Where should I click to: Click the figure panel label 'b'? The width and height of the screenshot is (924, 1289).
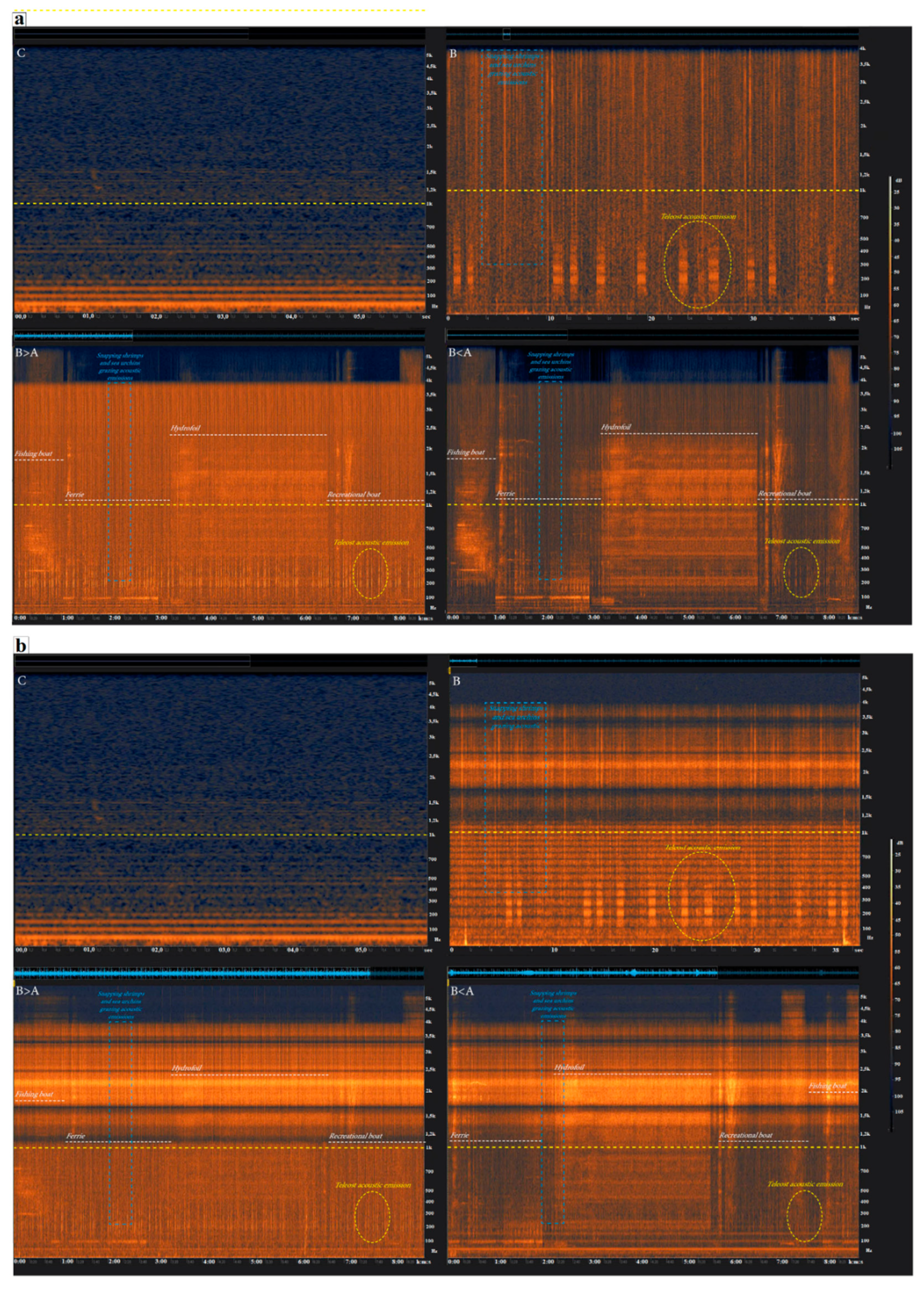[20, 646]
